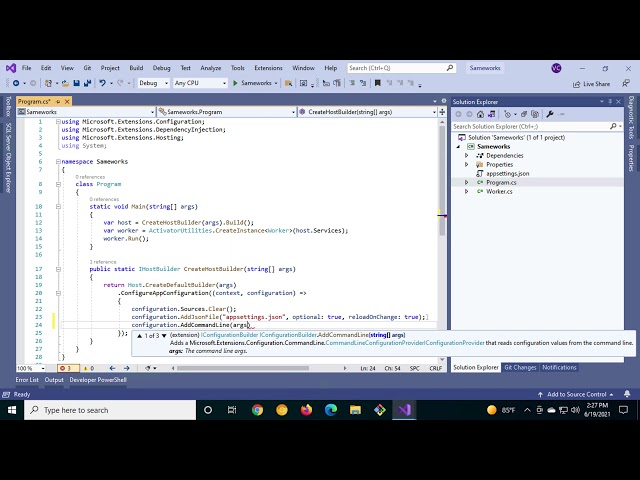
Task: Click the errors count indicator showing 3
Action: tap(66, 368)
